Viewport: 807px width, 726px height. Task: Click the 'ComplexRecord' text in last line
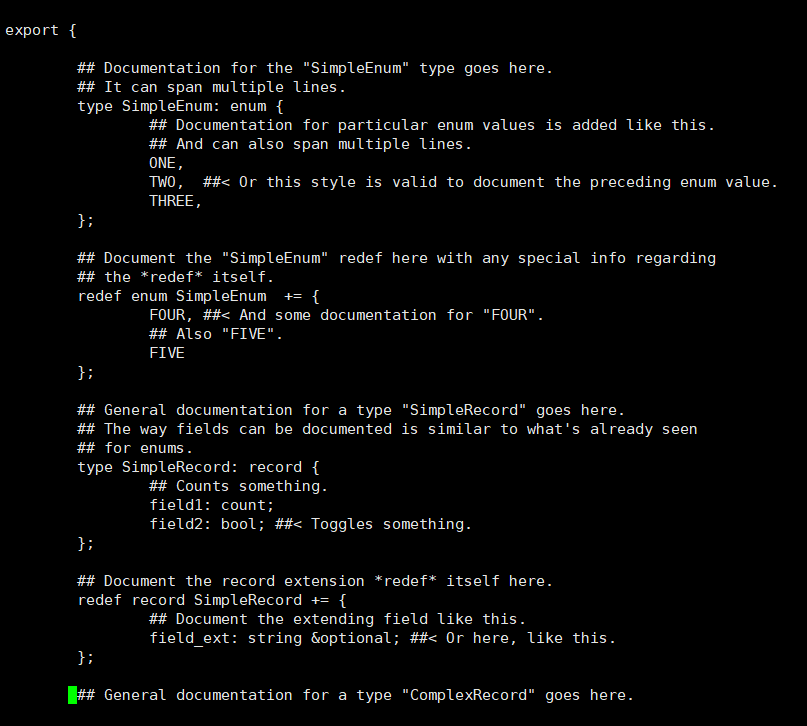pos(468,695)
